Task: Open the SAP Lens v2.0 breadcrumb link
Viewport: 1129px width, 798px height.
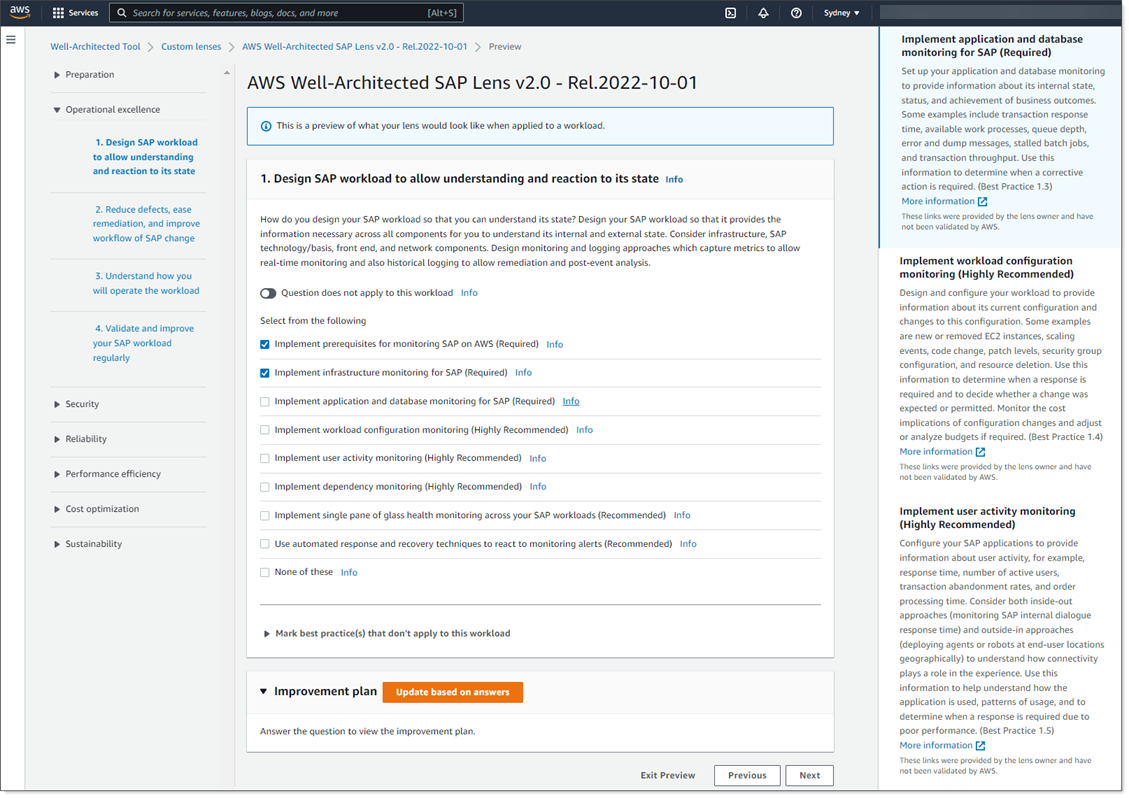Action: pyautogui.click(x=354, y=47)
